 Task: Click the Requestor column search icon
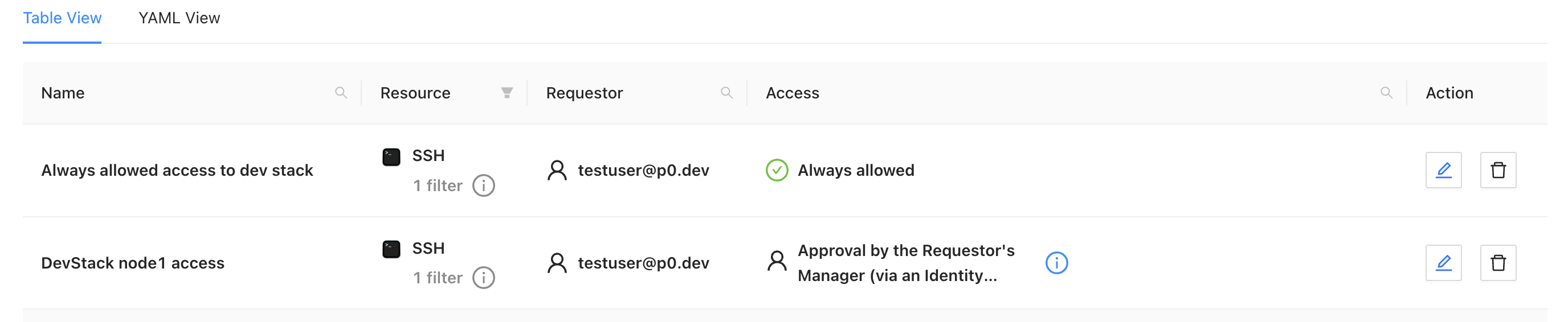pyautogui.click(x=726, y=93)
